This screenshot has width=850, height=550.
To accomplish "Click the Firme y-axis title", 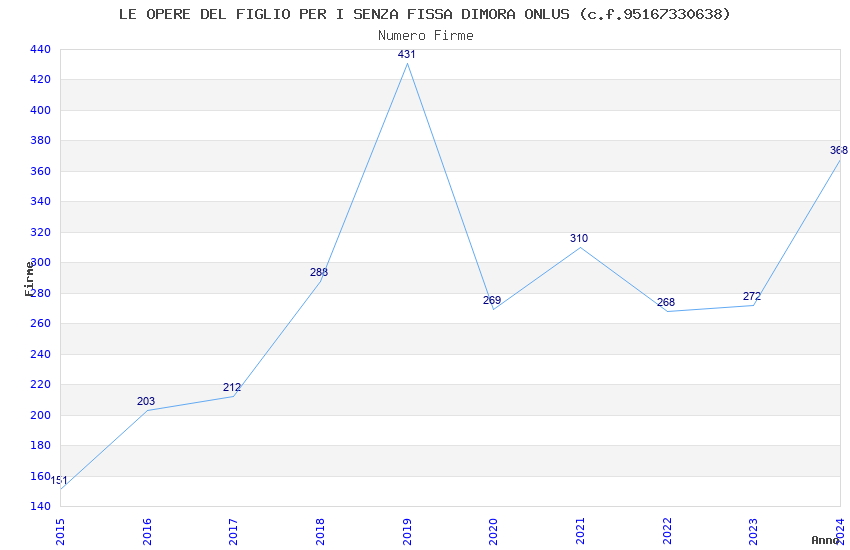I will pyautogui.click(x=29, y=279).
